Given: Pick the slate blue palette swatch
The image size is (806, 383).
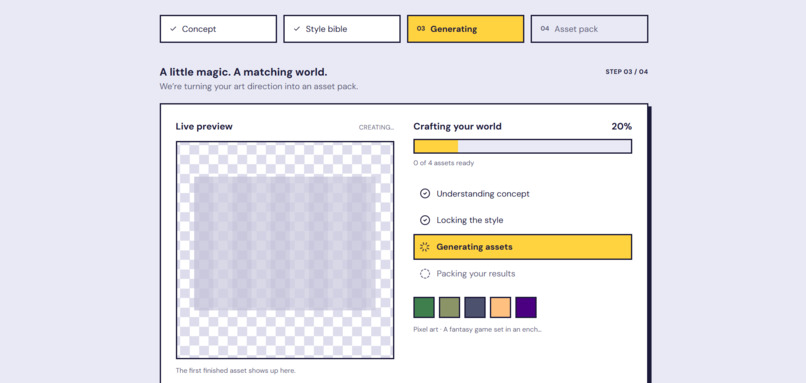Looking at the screenshot, I should click(x=475, y=307).
